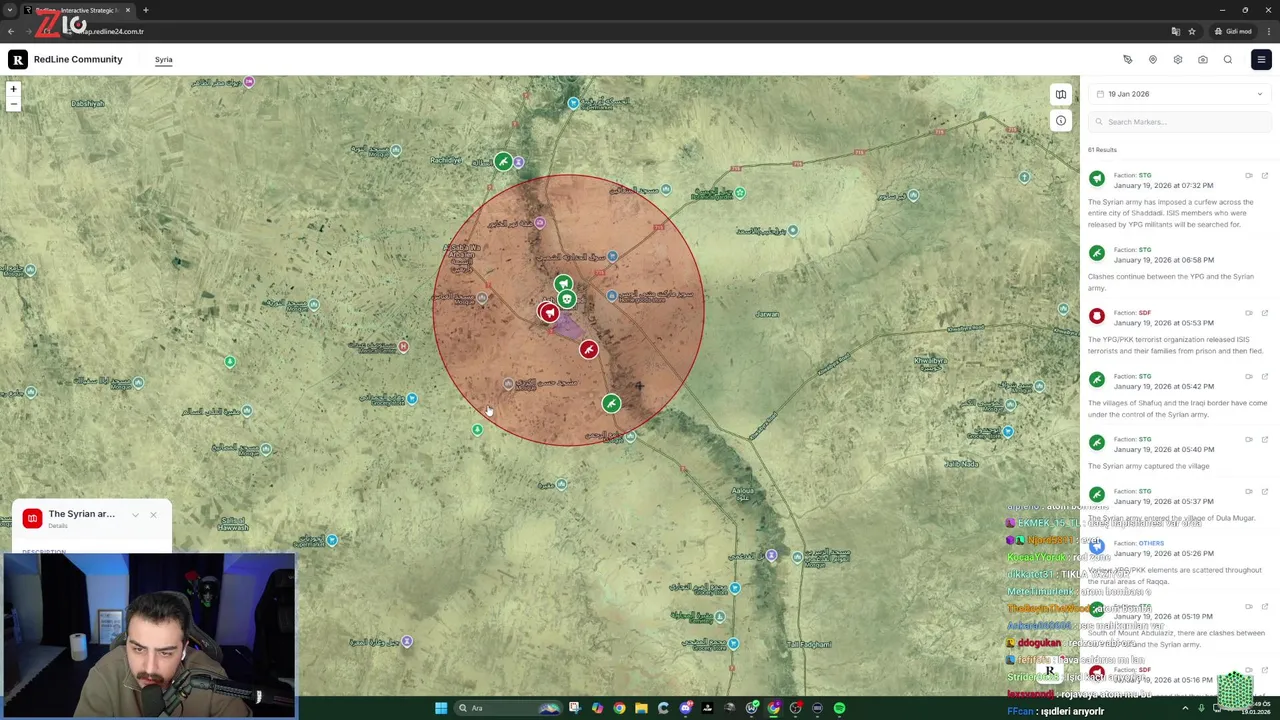This screenshot has height=720, width=1280.
Task: Click the magnifier search icon in the header
Action: (1227, 59)
